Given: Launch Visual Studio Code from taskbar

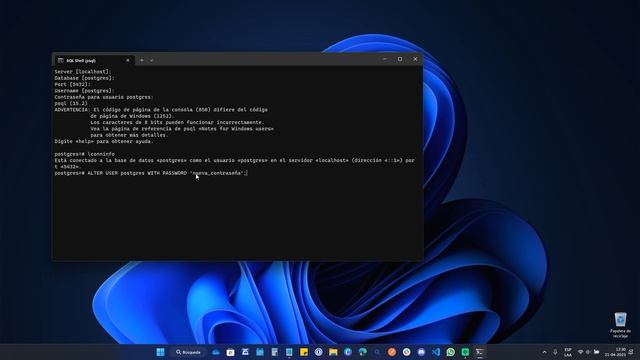Looking at the screenshot, I should click(x=436, y=352).
